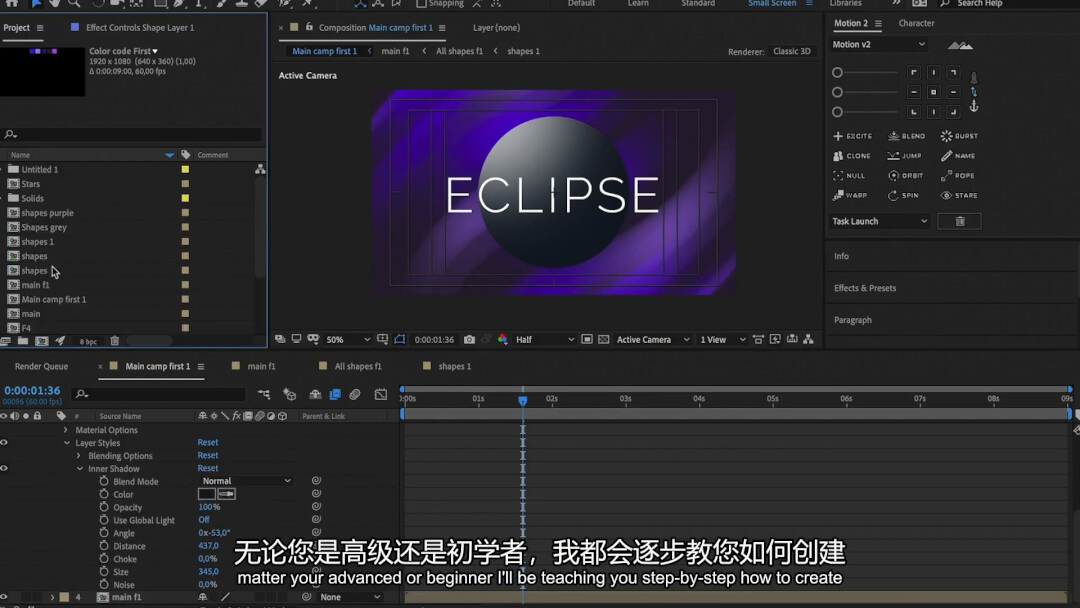
Task: Click the WARP tool in Motion 2
Action: [x=850, y=196]
